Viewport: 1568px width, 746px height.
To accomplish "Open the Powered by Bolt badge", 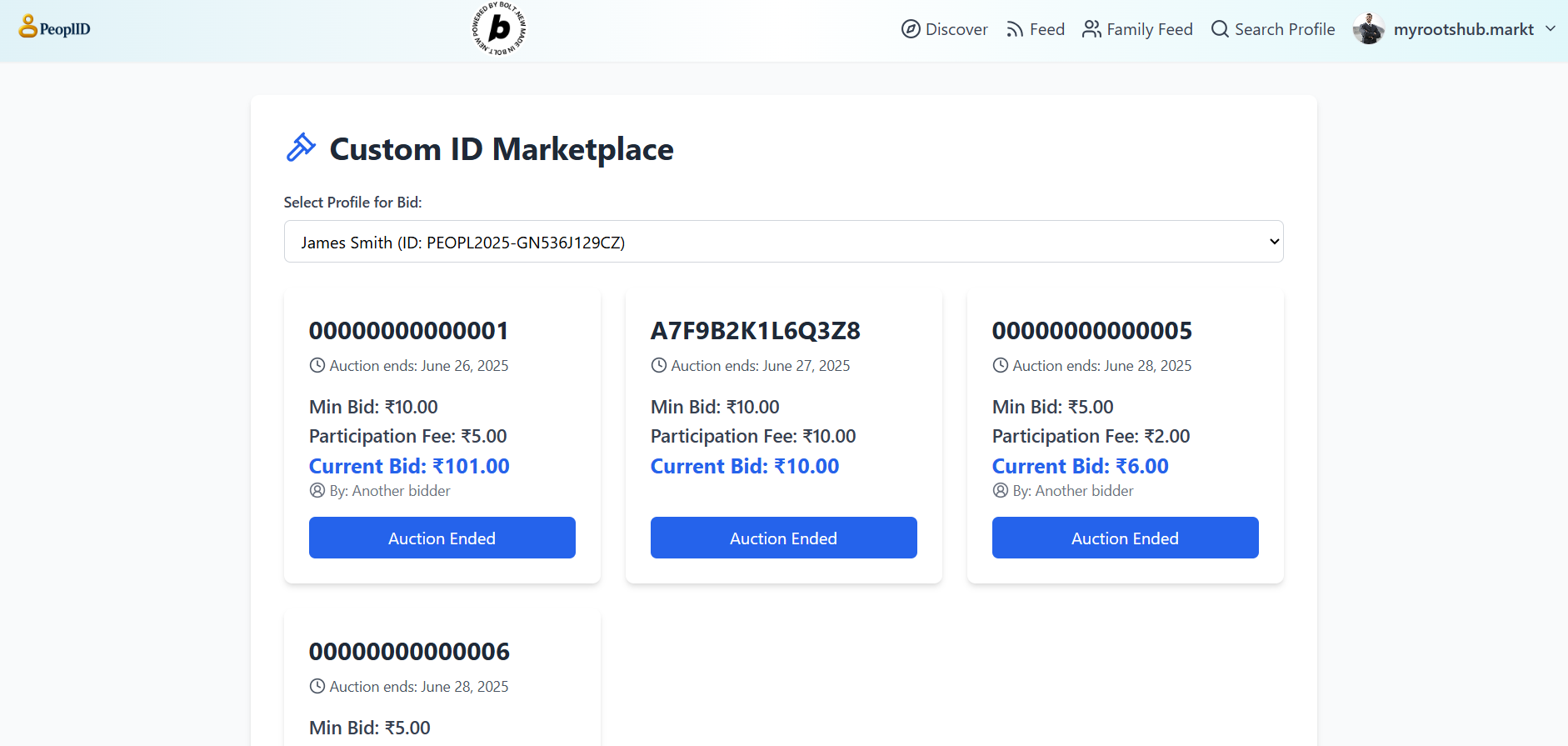I will 499,29.
